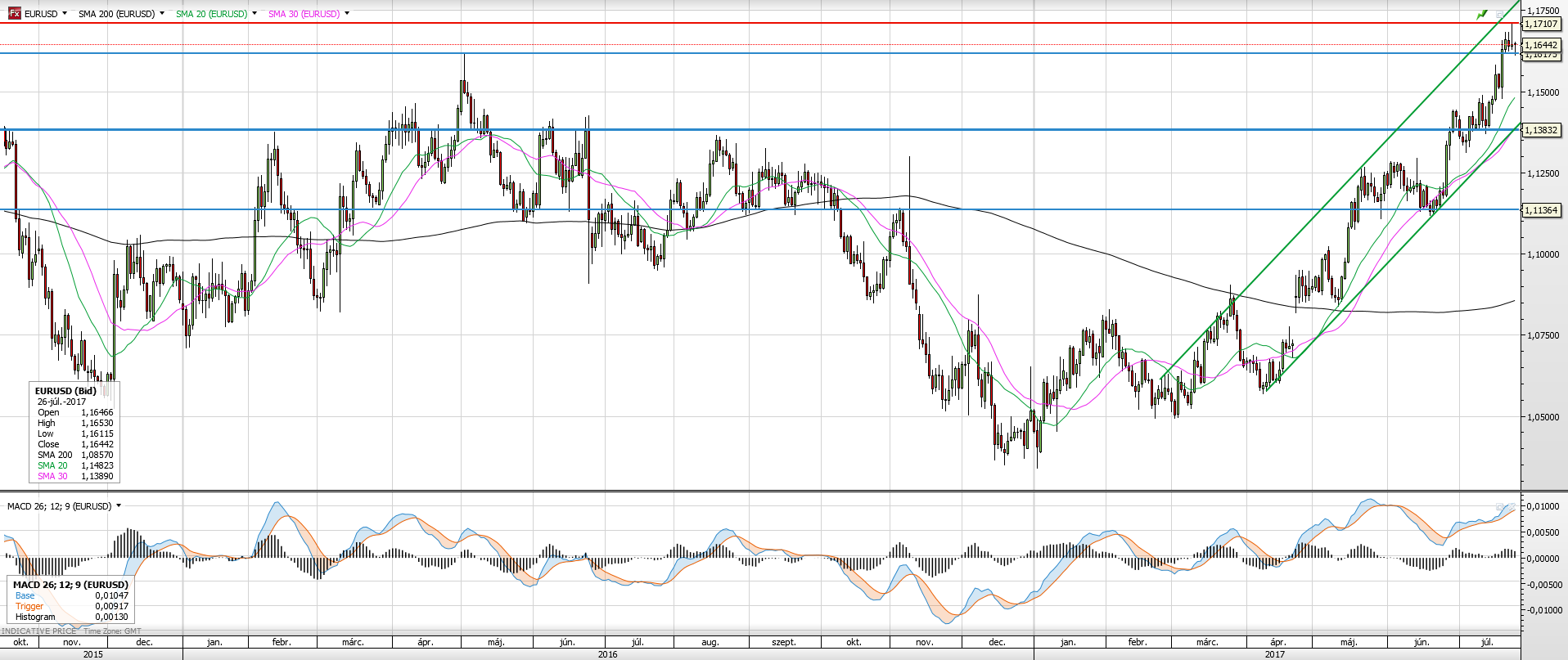Click the MACD data box title

coord(70,585)
